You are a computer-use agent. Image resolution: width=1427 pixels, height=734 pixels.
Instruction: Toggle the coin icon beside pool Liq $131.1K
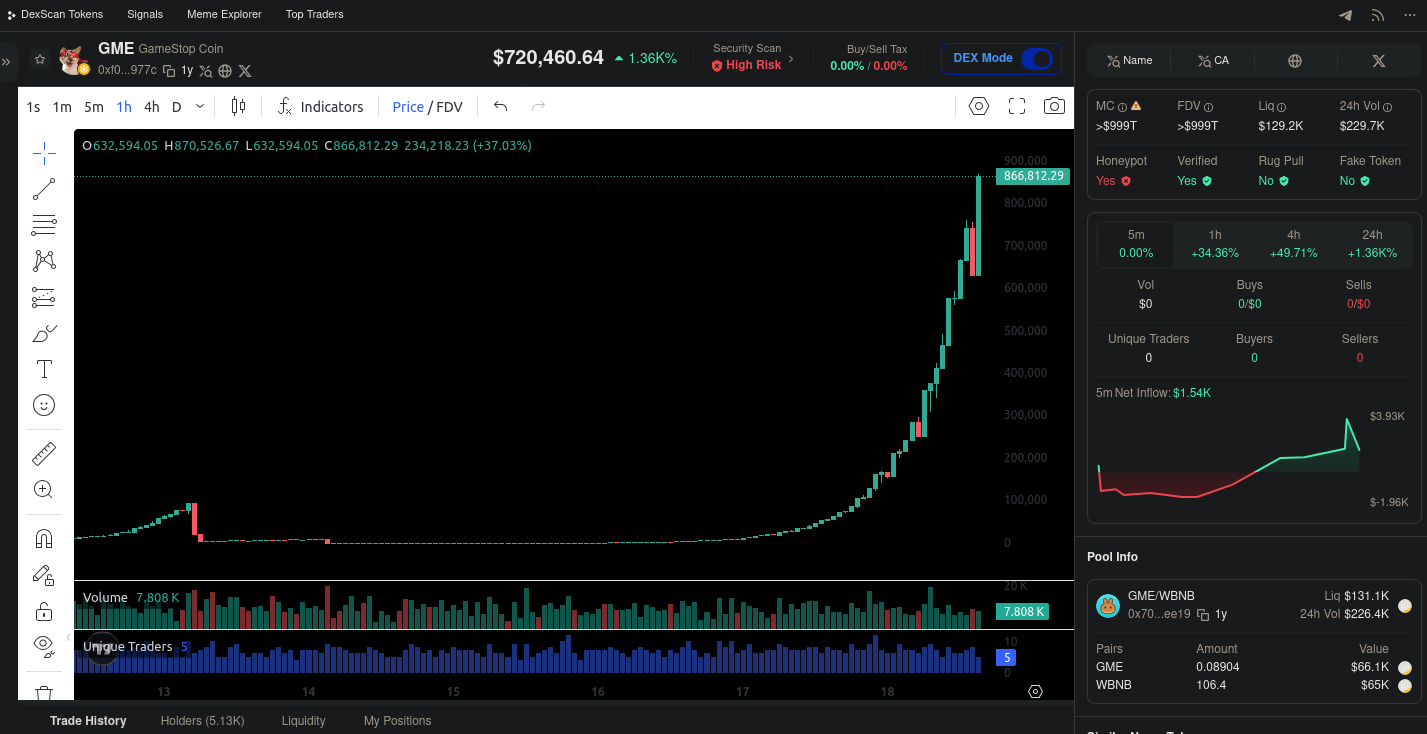1405,605
